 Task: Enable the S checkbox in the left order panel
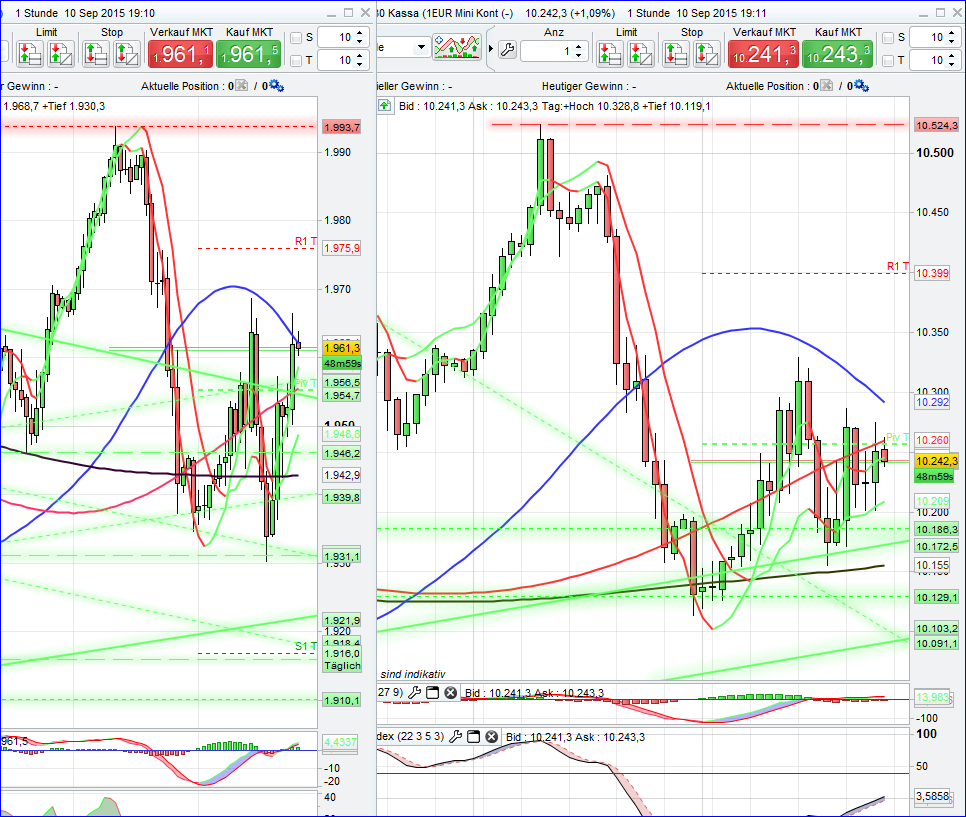pos(295,37)
